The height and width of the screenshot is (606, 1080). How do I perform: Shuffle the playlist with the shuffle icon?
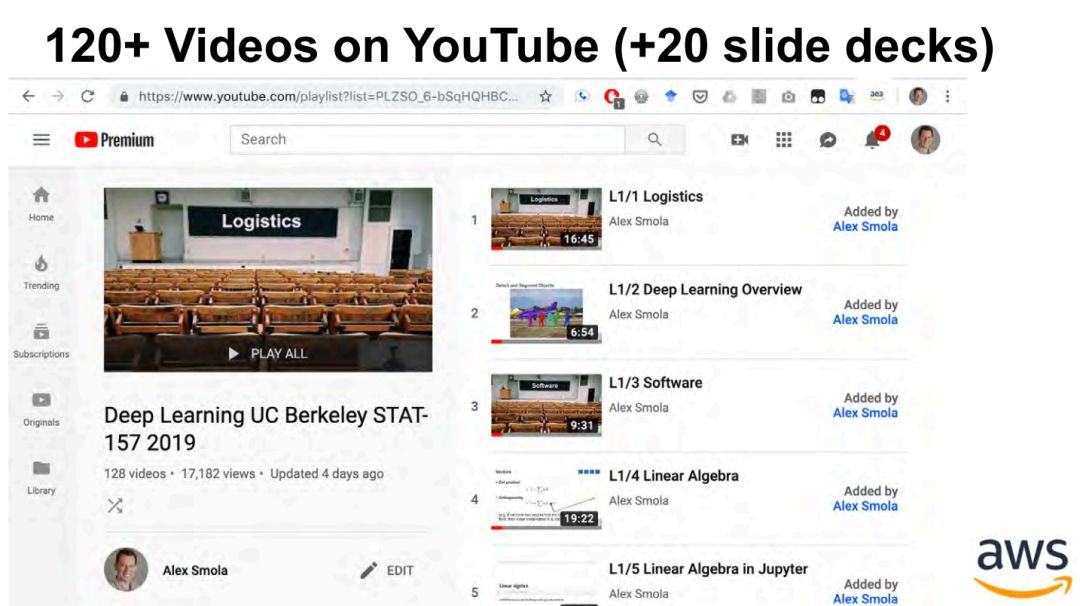[115, 506]
